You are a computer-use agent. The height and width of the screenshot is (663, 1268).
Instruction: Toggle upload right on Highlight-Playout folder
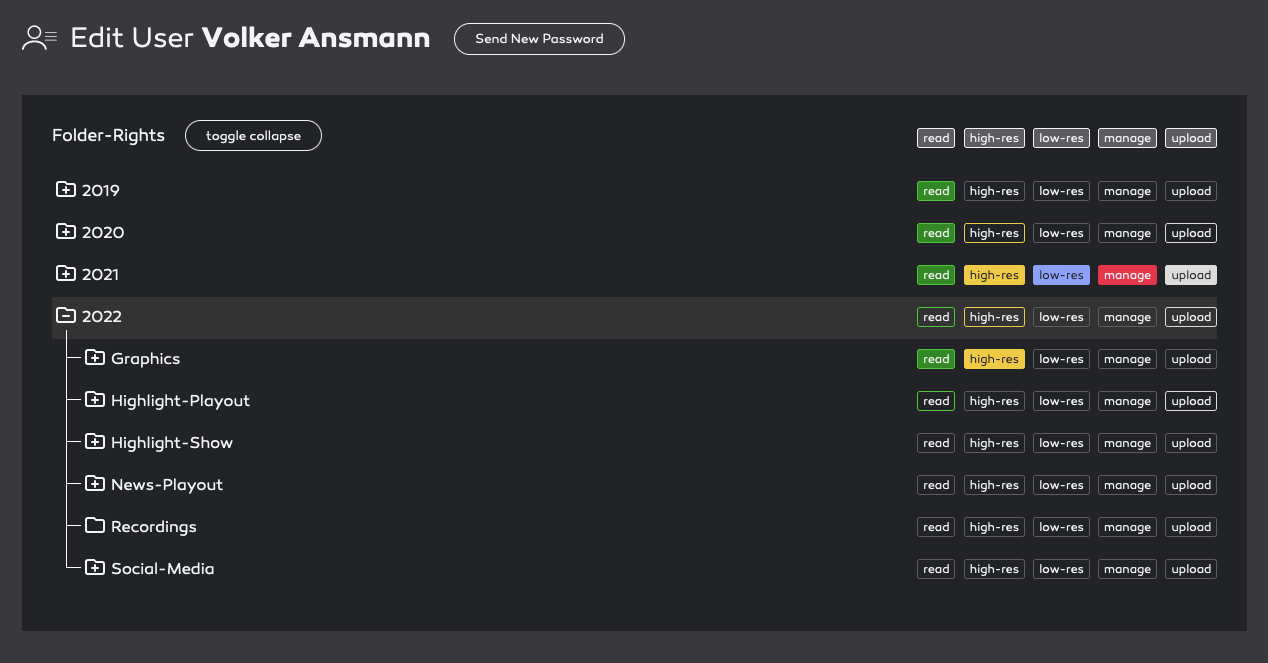(x=1191, y=401)
